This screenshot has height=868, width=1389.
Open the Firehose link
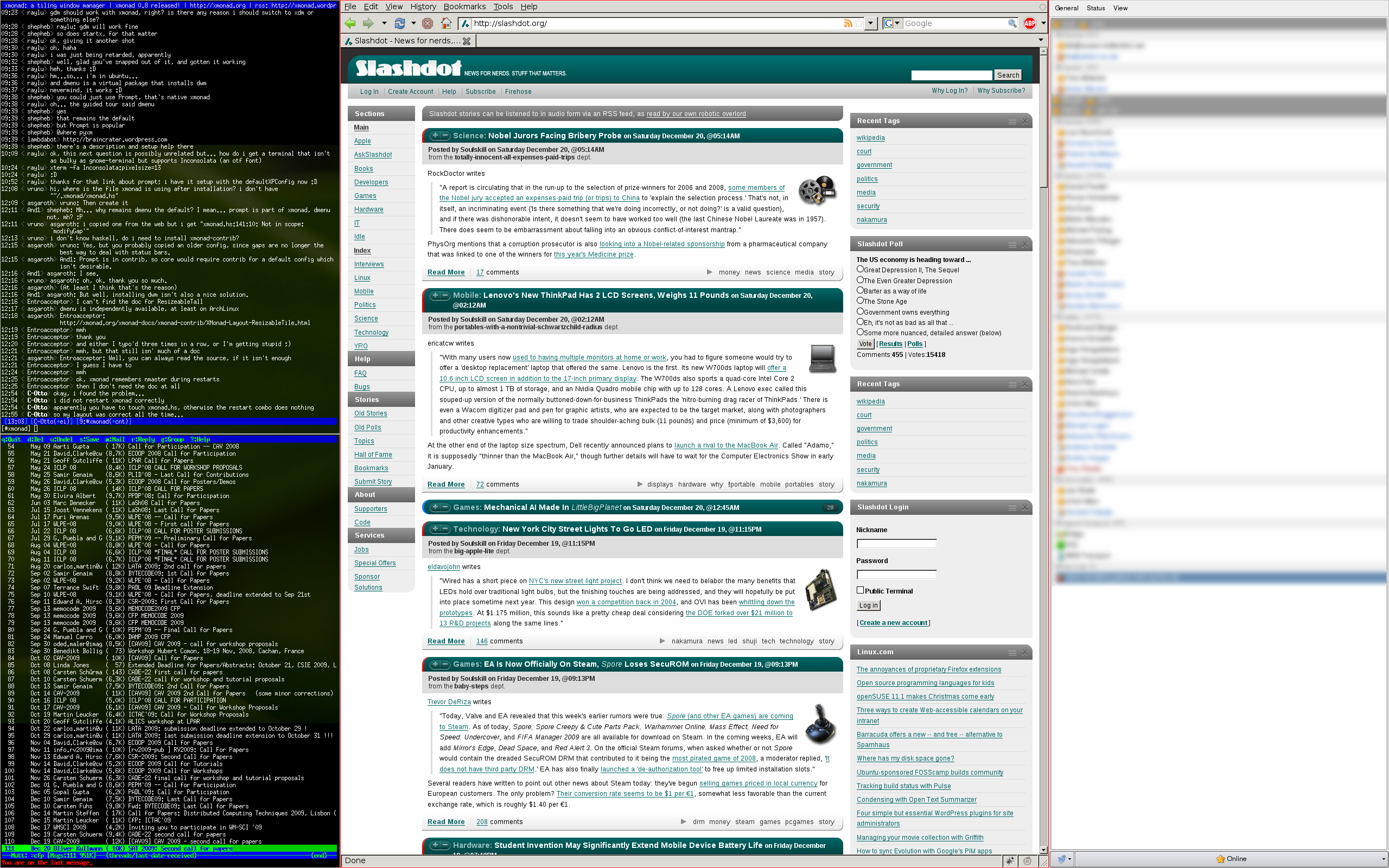coord(518,92)
